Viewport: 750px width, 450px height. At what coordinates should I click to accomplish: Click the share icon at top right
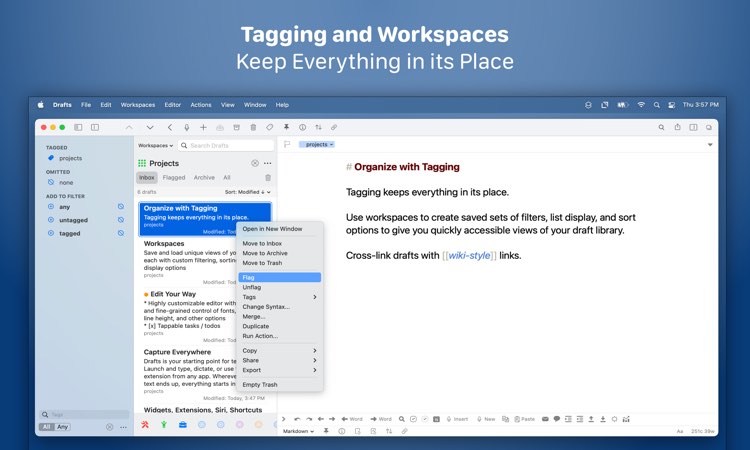tap(677, 127)
